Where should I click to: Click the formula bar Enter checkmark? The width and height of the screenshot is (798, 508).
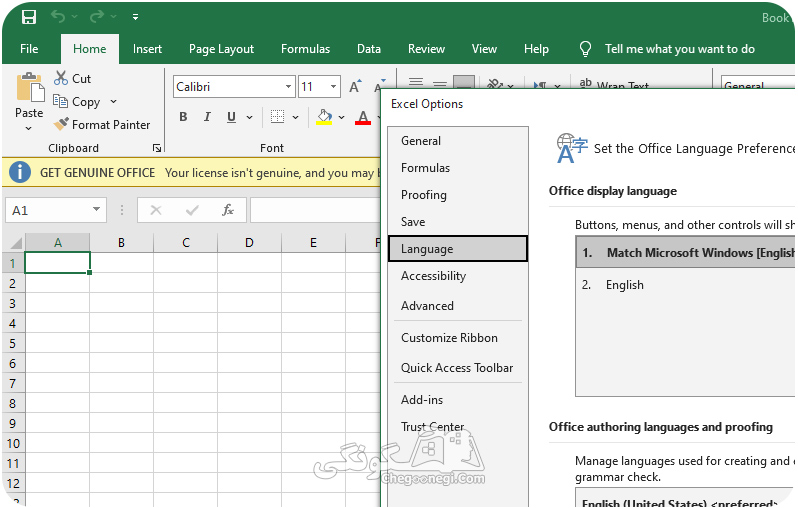click(x=192, y=210)
